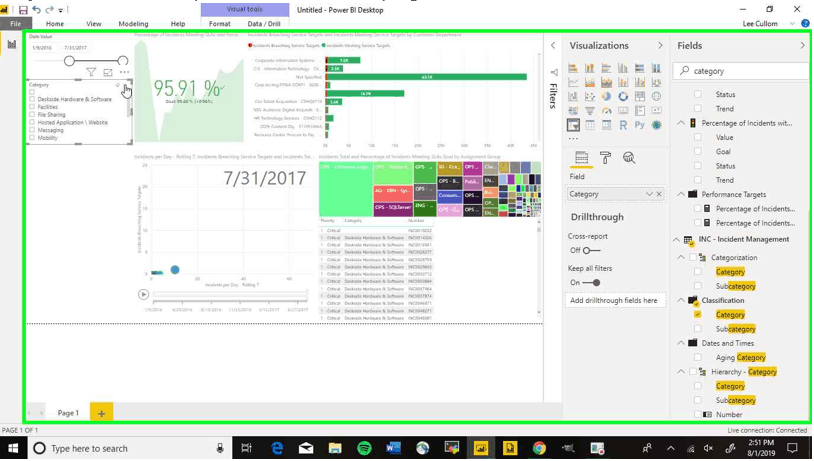
Task: Open the File menu
Action: coord(16,23)
